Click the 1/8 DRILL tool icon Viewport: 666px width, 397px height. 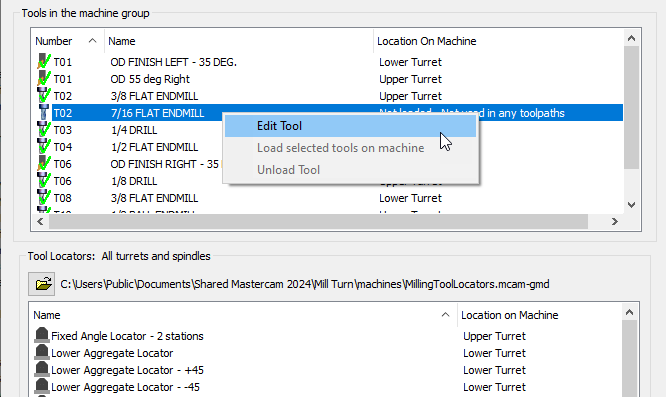(x=43, y=180)
